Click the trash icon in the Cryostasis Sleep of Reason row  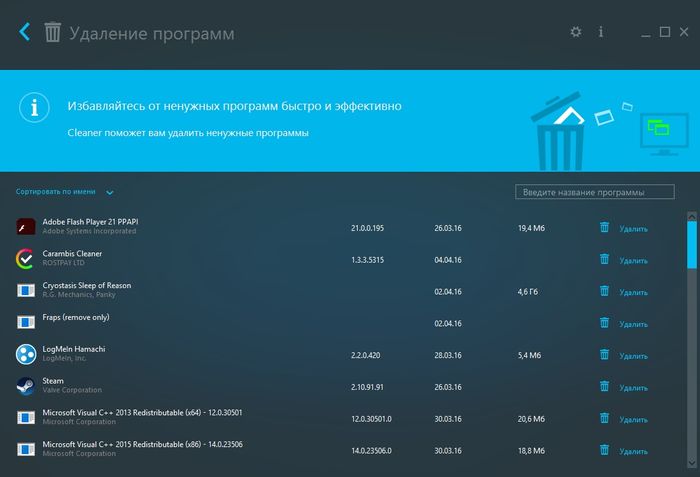604,291
